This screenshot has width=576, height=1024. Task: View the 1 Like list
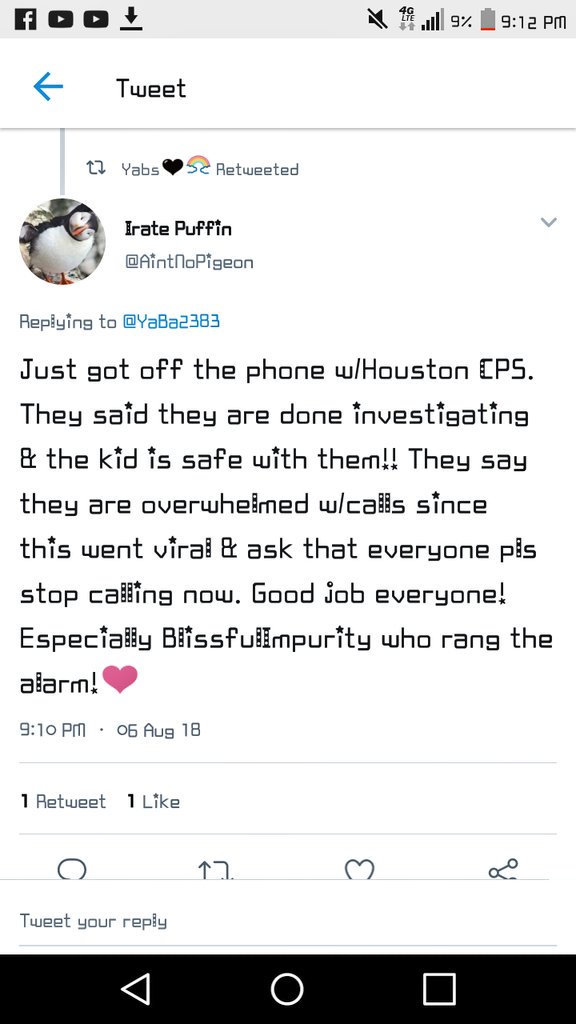click(x=153, y=801)
